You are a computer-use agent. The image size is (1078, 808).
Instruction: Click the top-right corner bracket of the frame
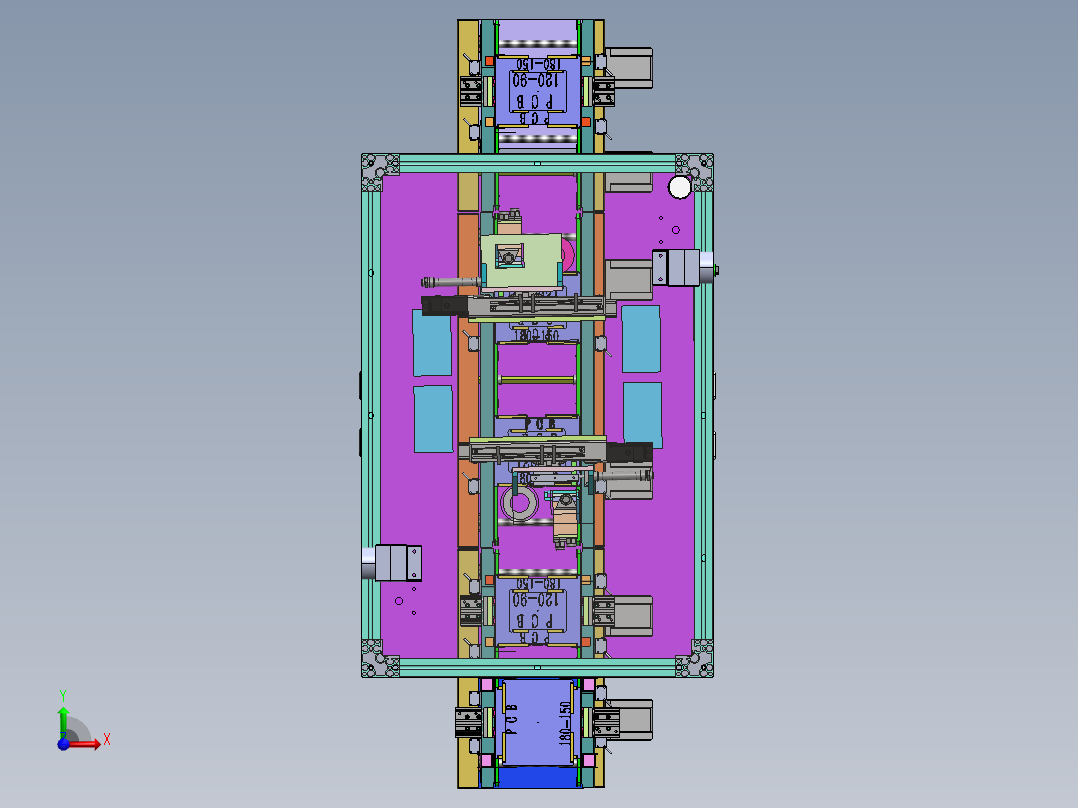point(694,172)
